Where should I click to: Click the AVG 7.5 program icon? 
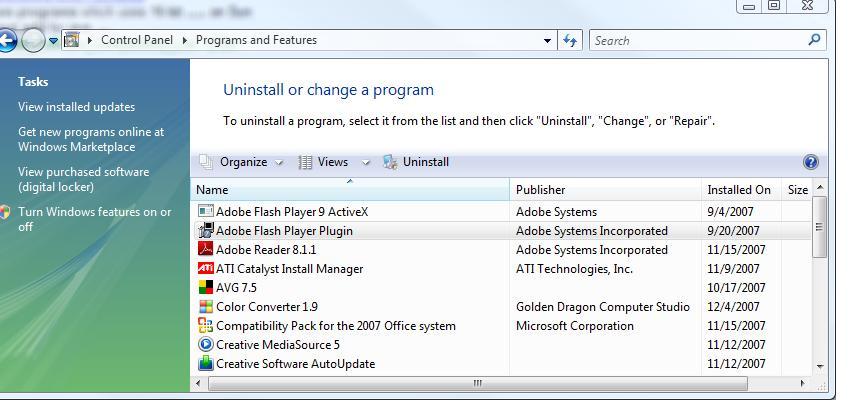205,288
